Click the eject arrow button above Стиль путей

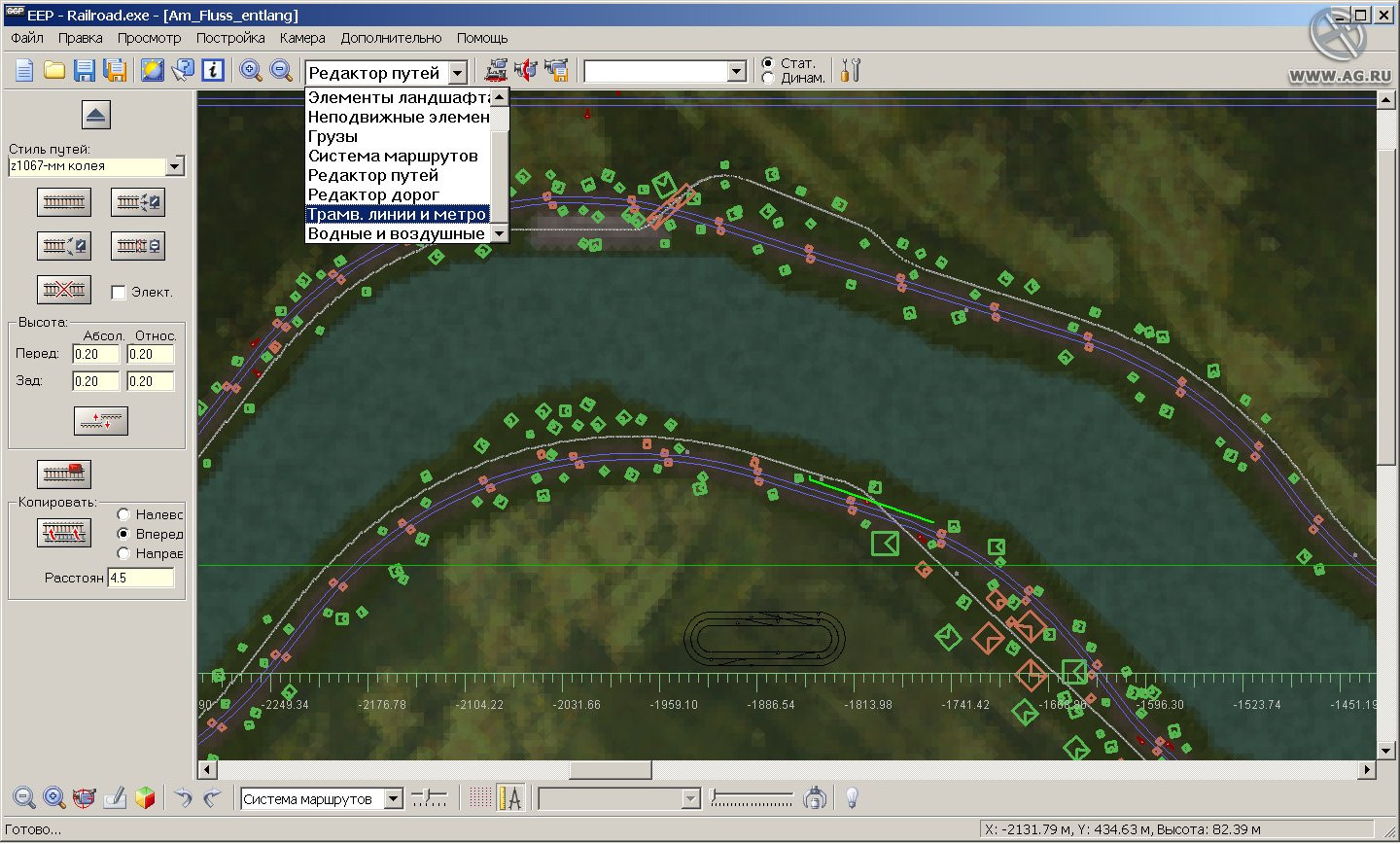tap(95, 115)
